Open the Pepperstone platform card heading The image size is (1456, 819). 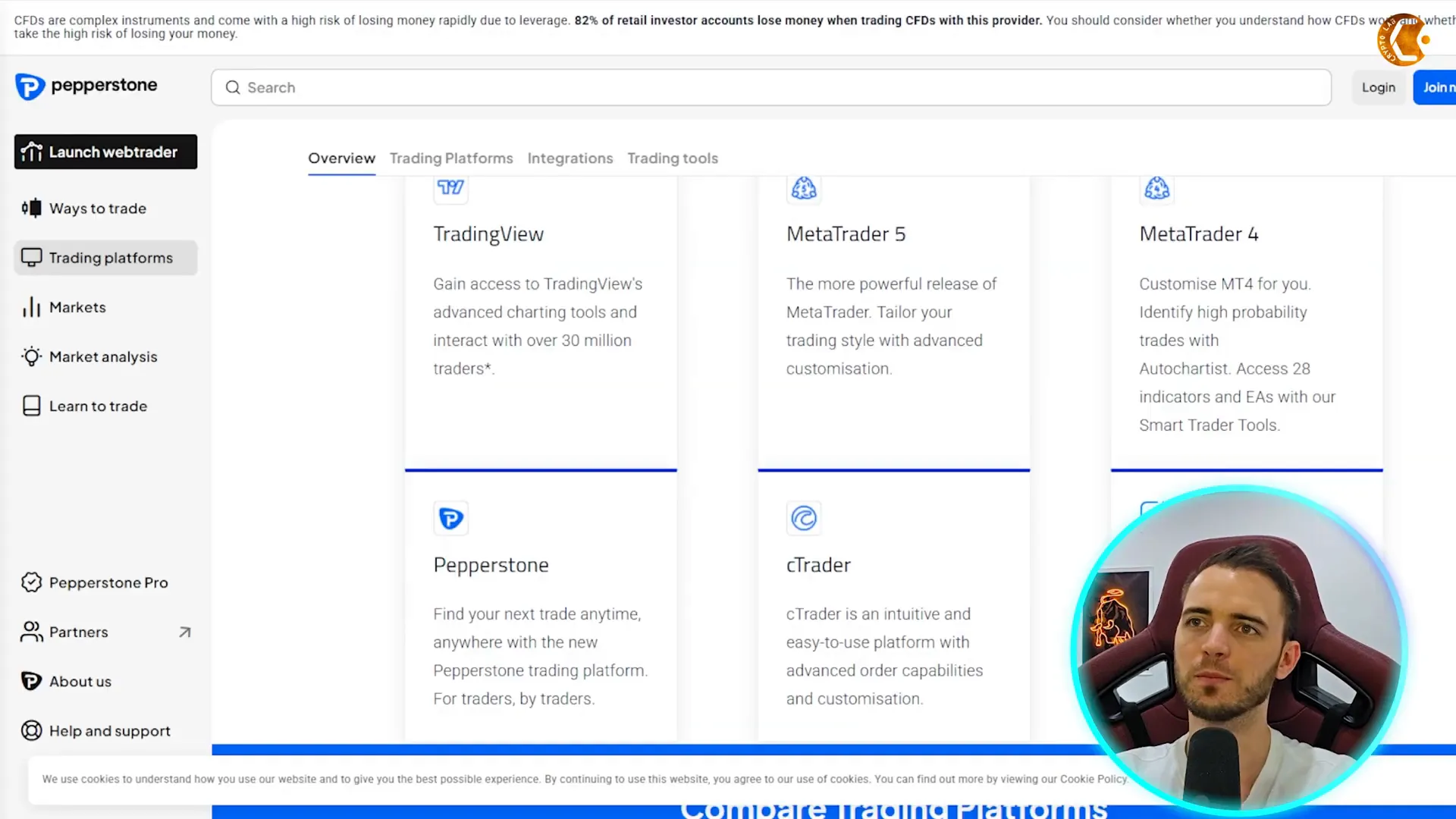[491, 565]
